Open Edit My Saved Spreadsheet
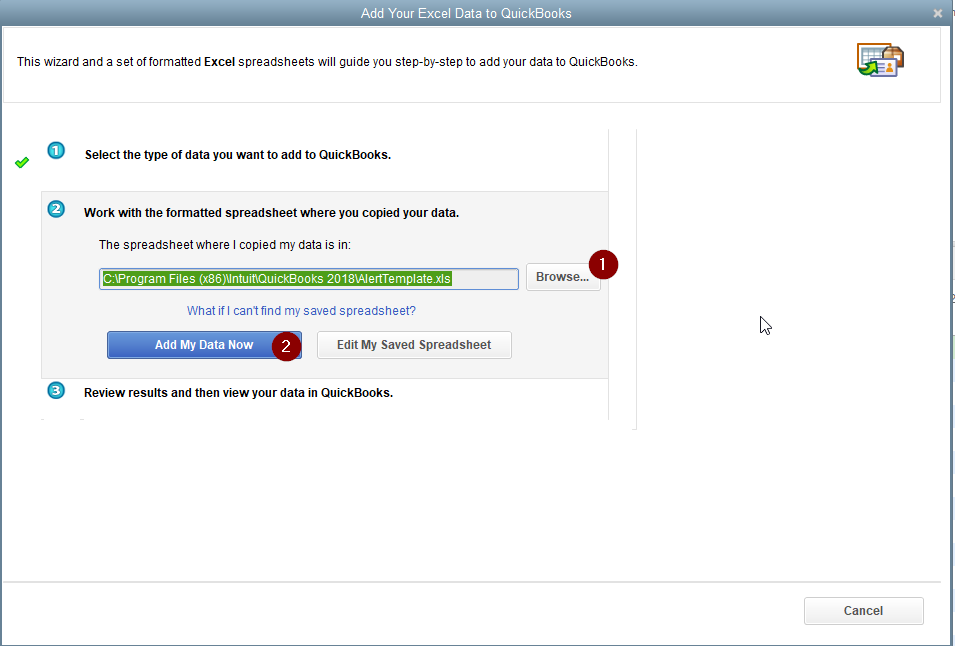 [x=414, y=345]
